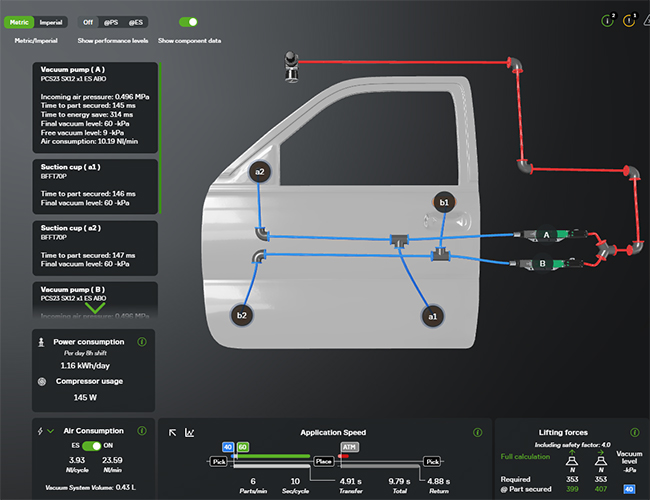650x500 pixels.
Task: Click the 399 part secured force value
Action: [x=572, y=489]
